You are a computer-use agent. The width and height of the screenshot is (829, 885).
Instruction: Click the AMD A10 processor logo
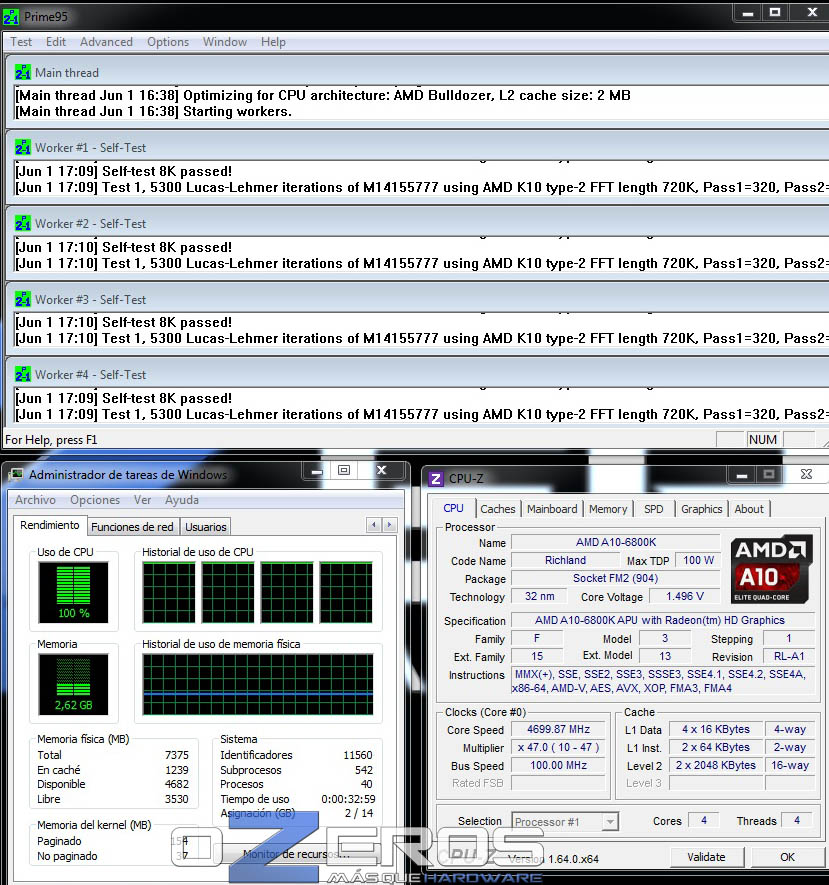coord(771,569)
